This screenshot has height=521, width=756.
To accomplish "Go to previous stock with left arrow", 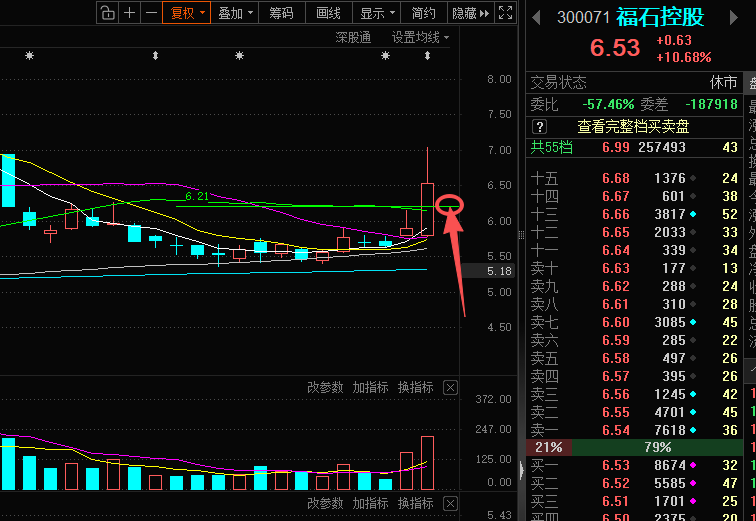I will click(536, 18).
